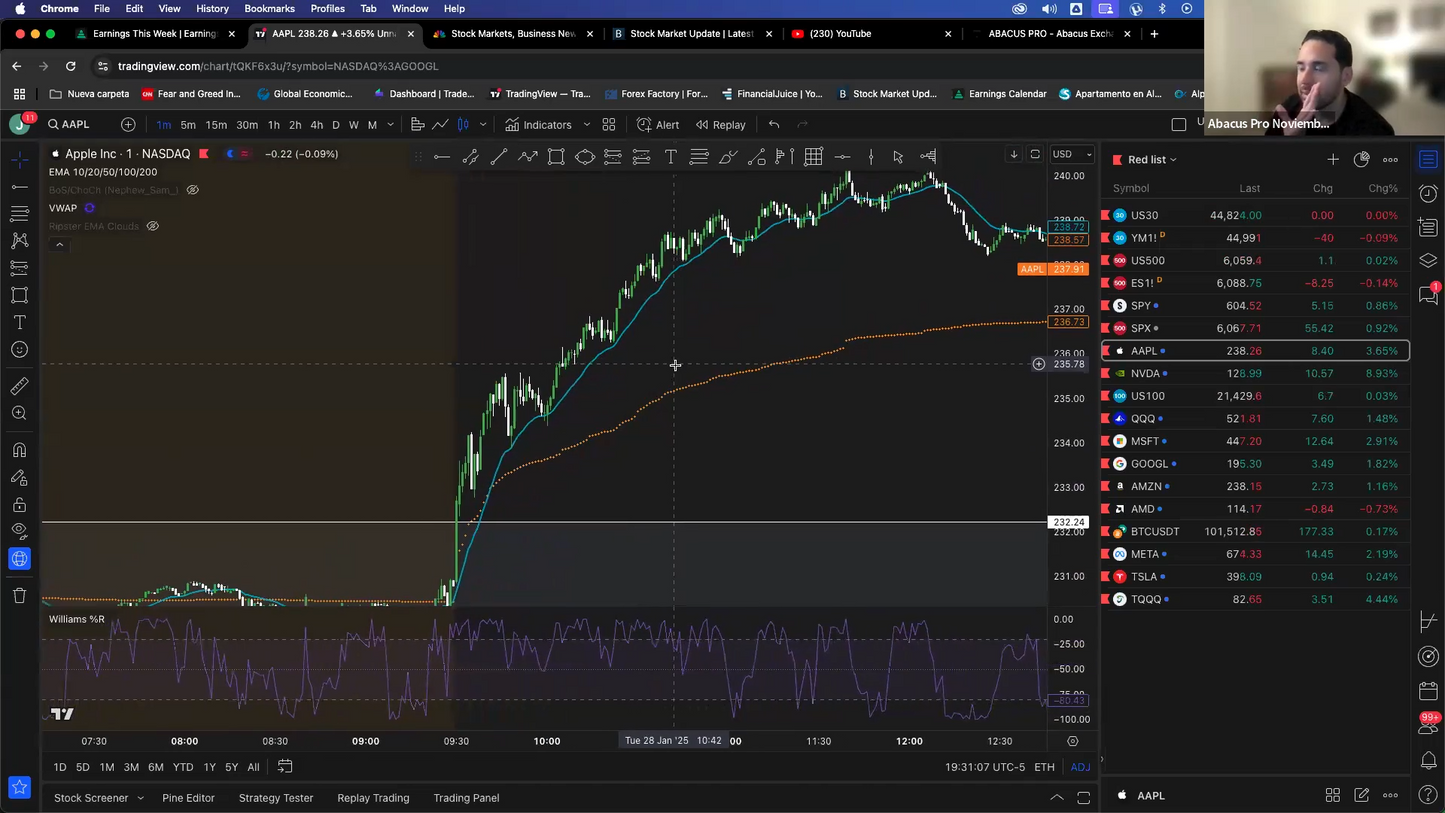Select the Brush drawing tool
Screen dimensions: 1445x813
[728, 157]
